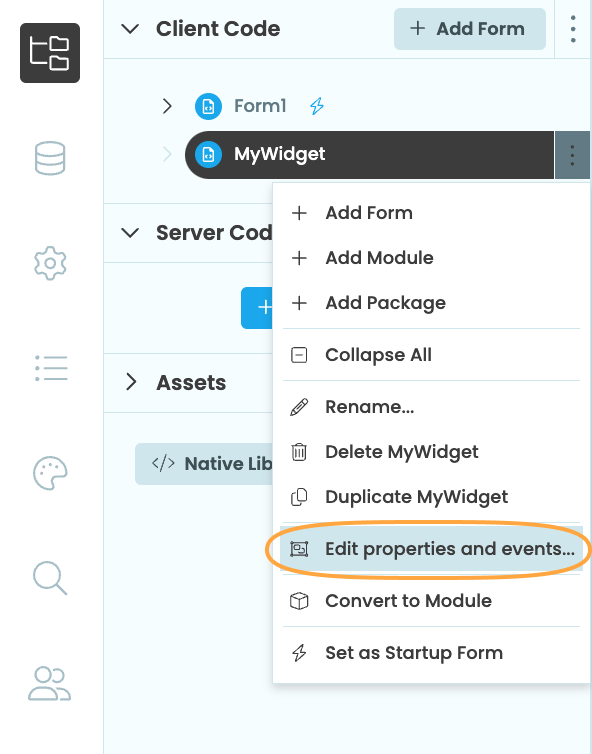Choose Add Package menu entry
This screenshot has height=754, width=592.
pyautogui.click(x=431, y=303)
